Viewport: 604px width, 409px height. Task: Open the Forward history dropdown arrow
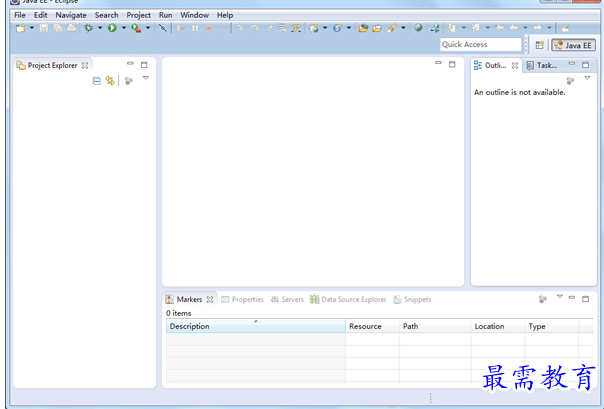pyautogui.click(x=549, y=28)
